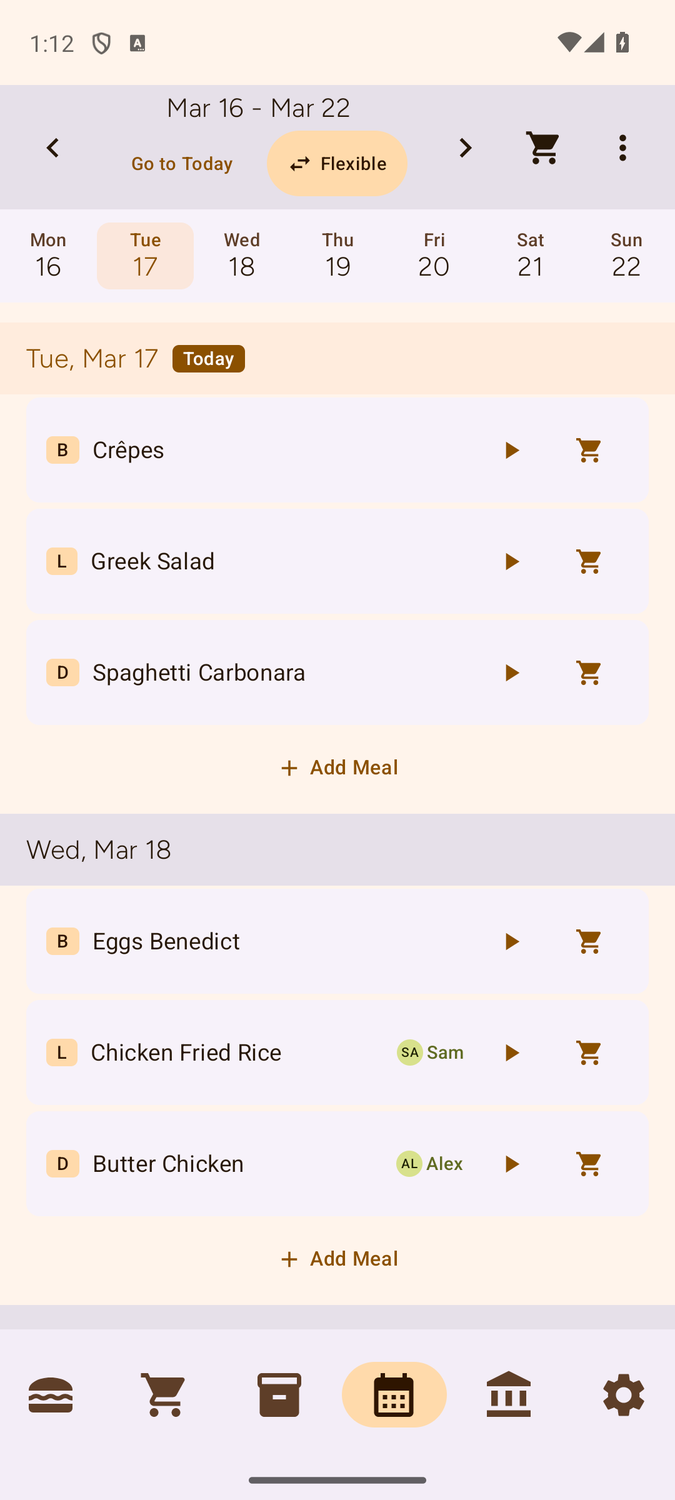Open the shopping cart from the top bar

(543, 147)
